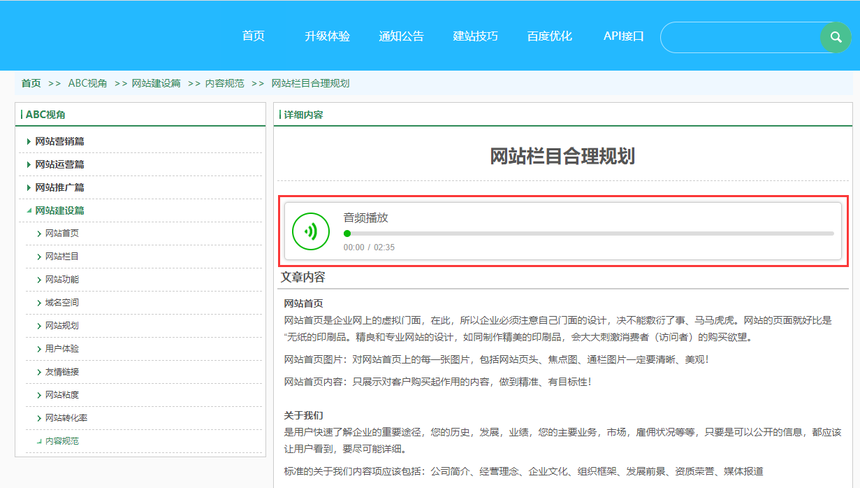
Task: Click the 文章内容 section heading
Action: [303, 277]
